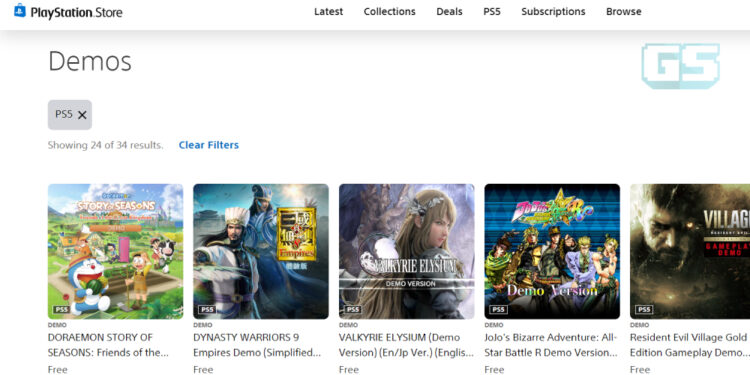
Task: Open JoJo's Bizarre Adventure demo thumbnail
Action: point(552,252)
